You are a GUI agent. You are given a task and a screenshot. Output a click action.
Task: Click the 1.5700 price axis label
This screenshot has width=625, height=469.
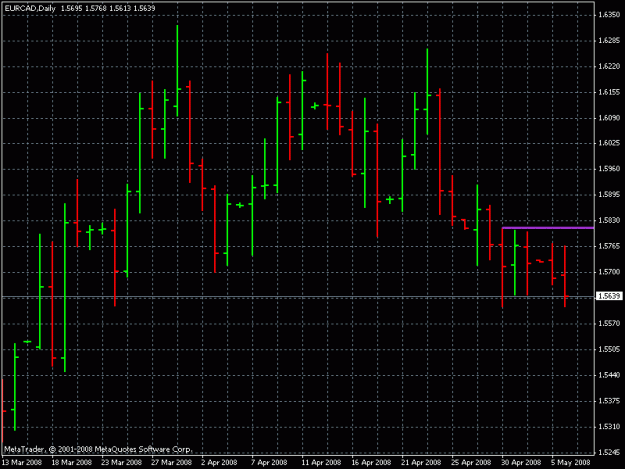coord(609,272)
